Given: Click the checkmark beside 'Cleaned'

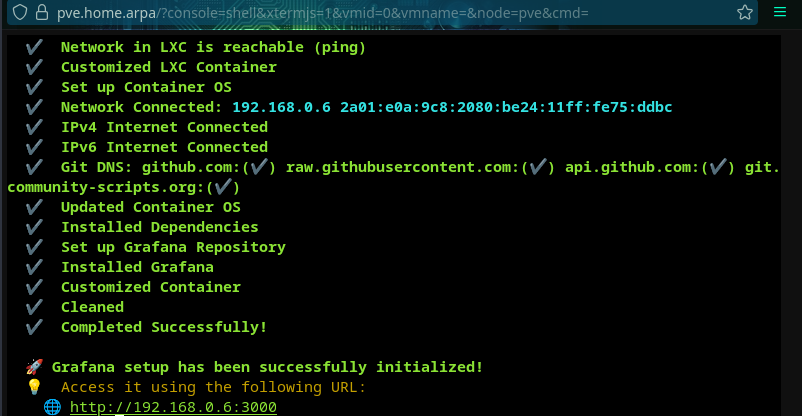Looking at the screenshot, I should 34,307.
